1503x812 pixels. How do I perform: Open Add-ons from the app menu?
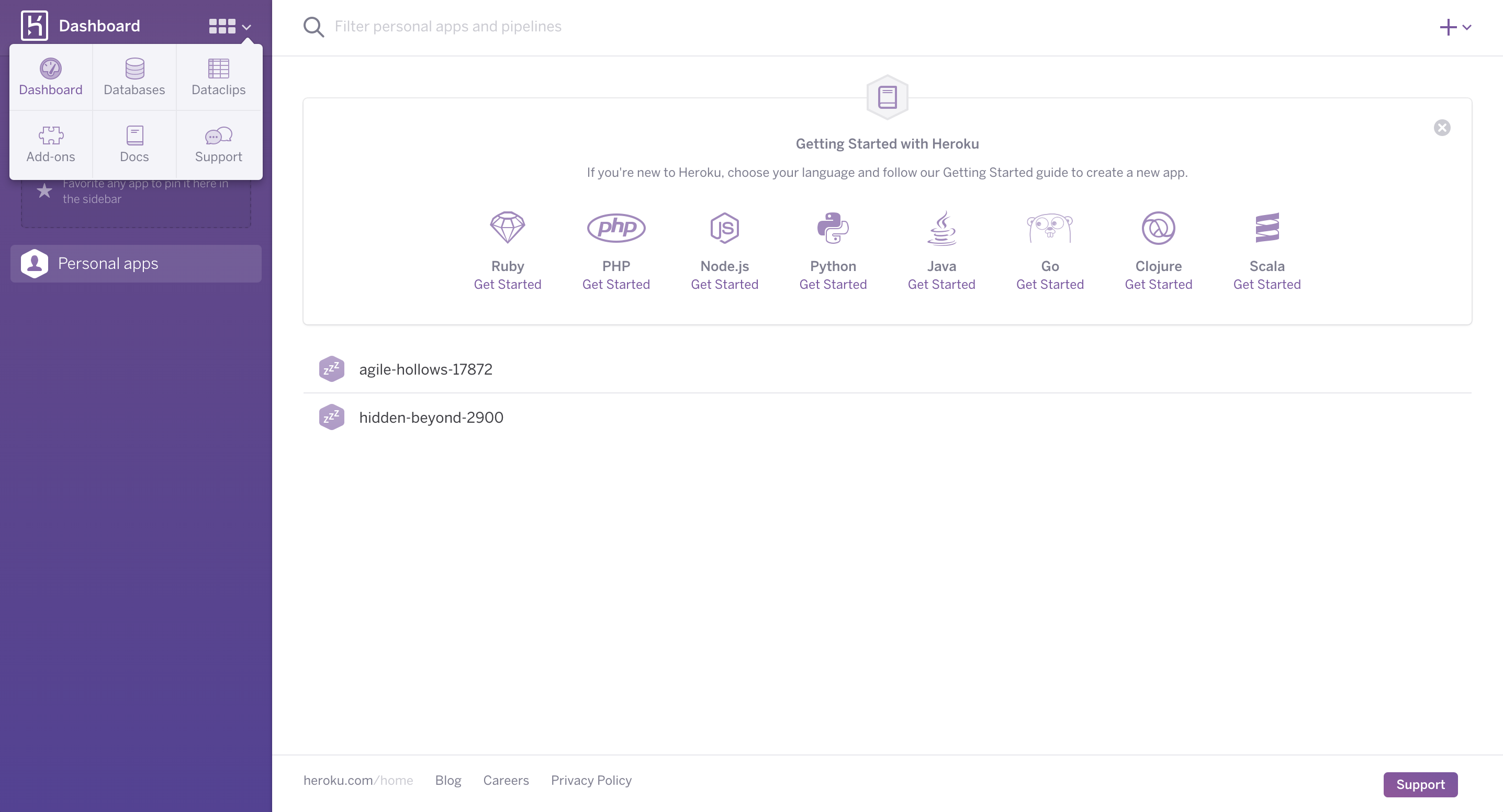pos(51,144)
